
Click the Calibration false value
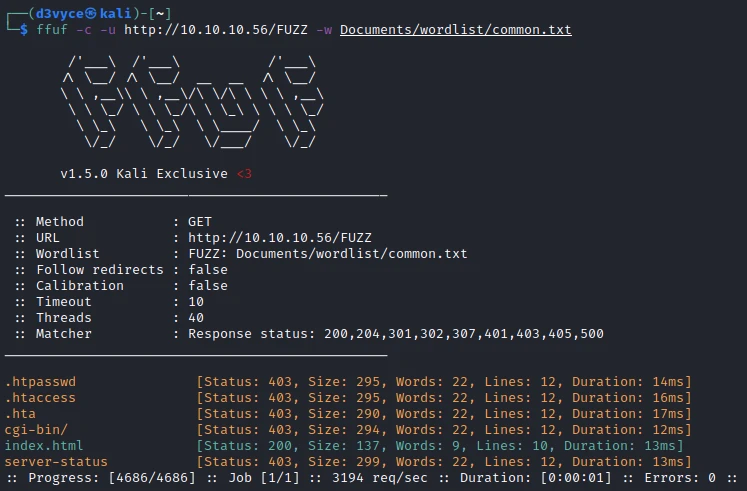tap(208, 286)
